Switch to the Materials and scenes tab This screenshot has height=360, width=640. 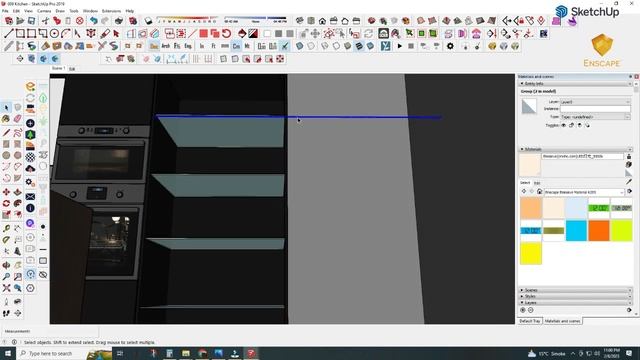coord(562,321)
